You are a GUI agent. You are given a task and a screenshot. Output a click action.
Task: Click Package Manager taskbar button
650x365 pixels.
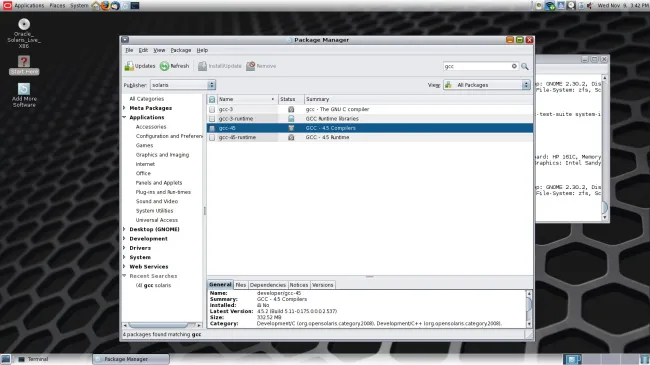point(131,359)
